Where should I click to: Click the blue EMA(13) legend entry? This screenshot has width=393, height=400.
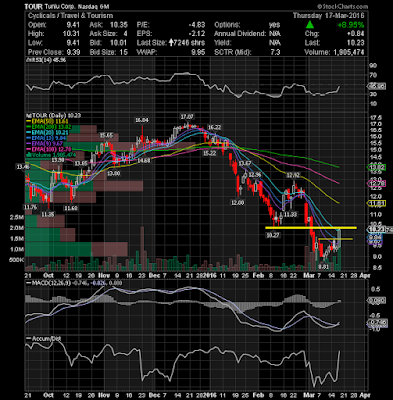(x=47, y=138)
